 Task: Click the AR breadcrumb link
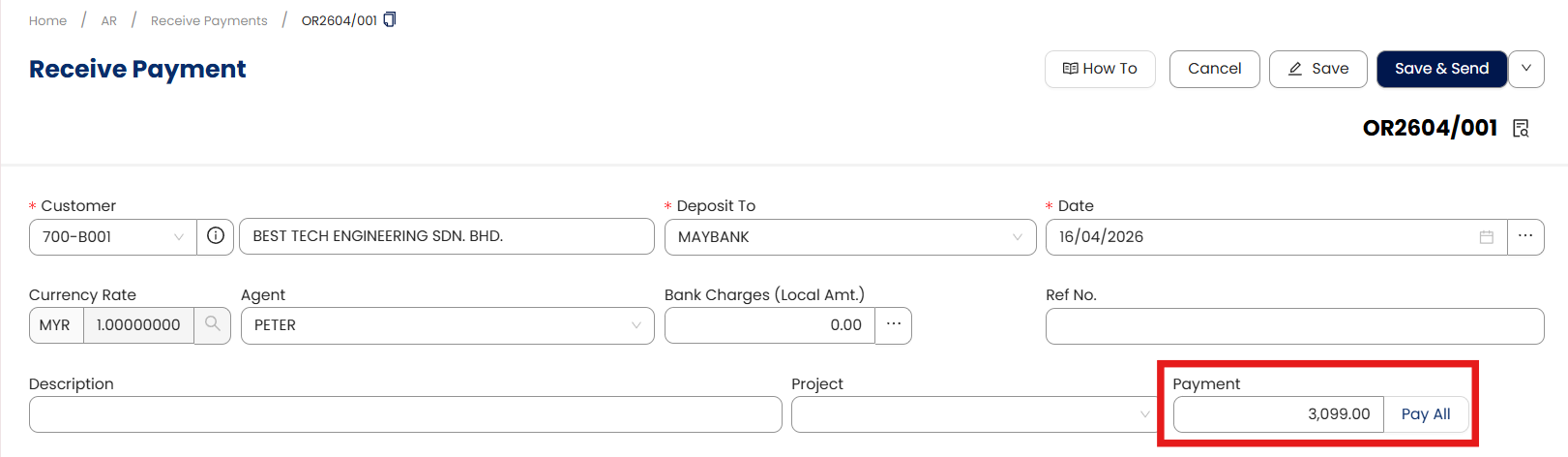(x=109, y=20)
